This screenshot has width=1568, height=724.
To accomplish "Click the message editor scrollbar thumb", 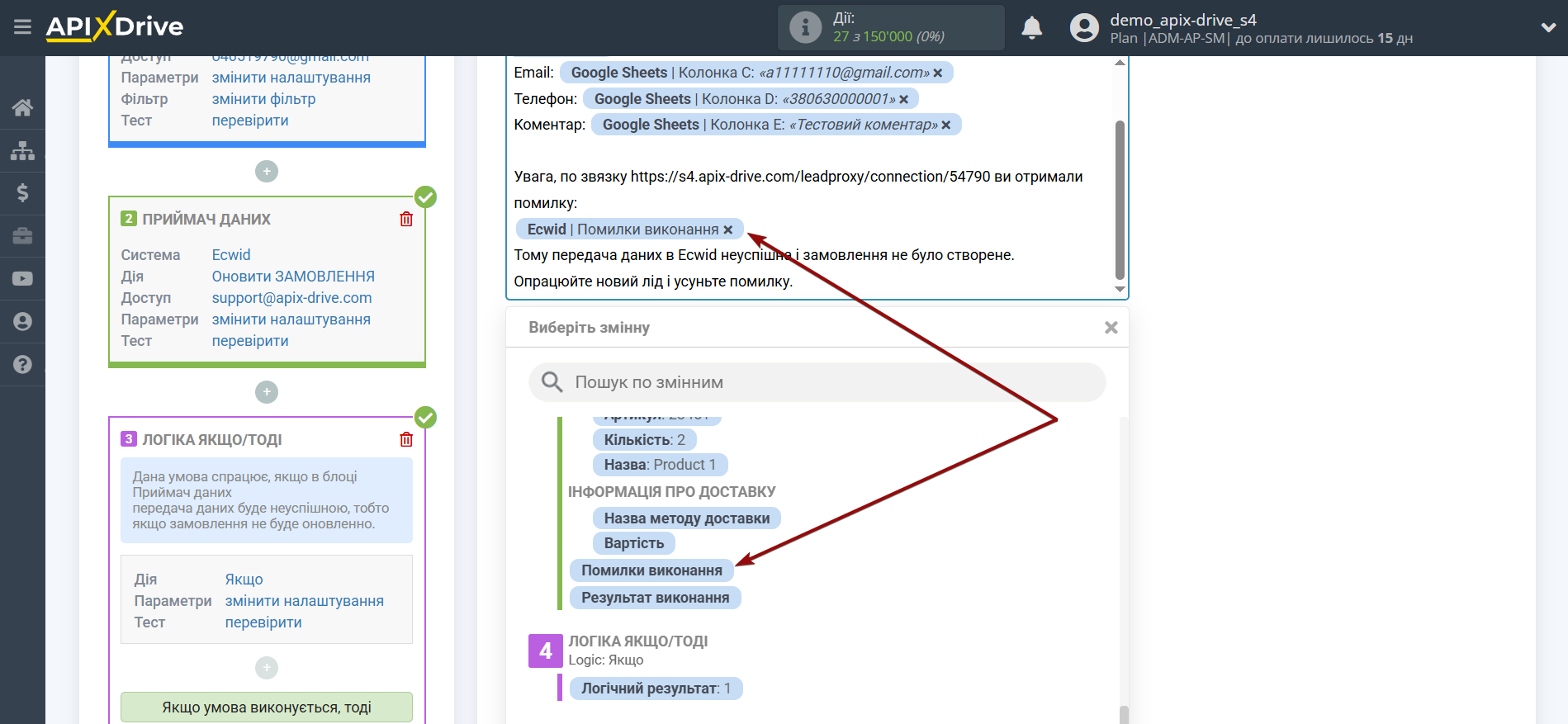I will (1120, 201).
